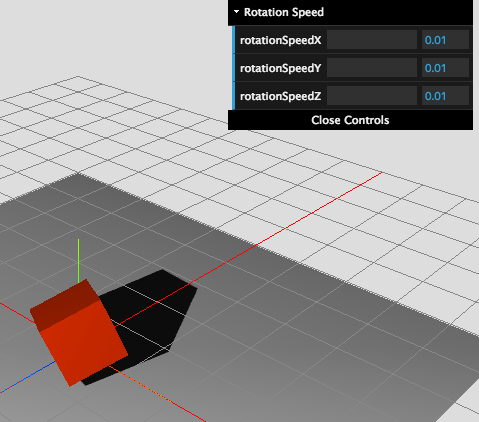Image resolution: width=479 pixels, height=422 pixels.
Task: Click the Close Controls button
Action: tap(350, 120)
